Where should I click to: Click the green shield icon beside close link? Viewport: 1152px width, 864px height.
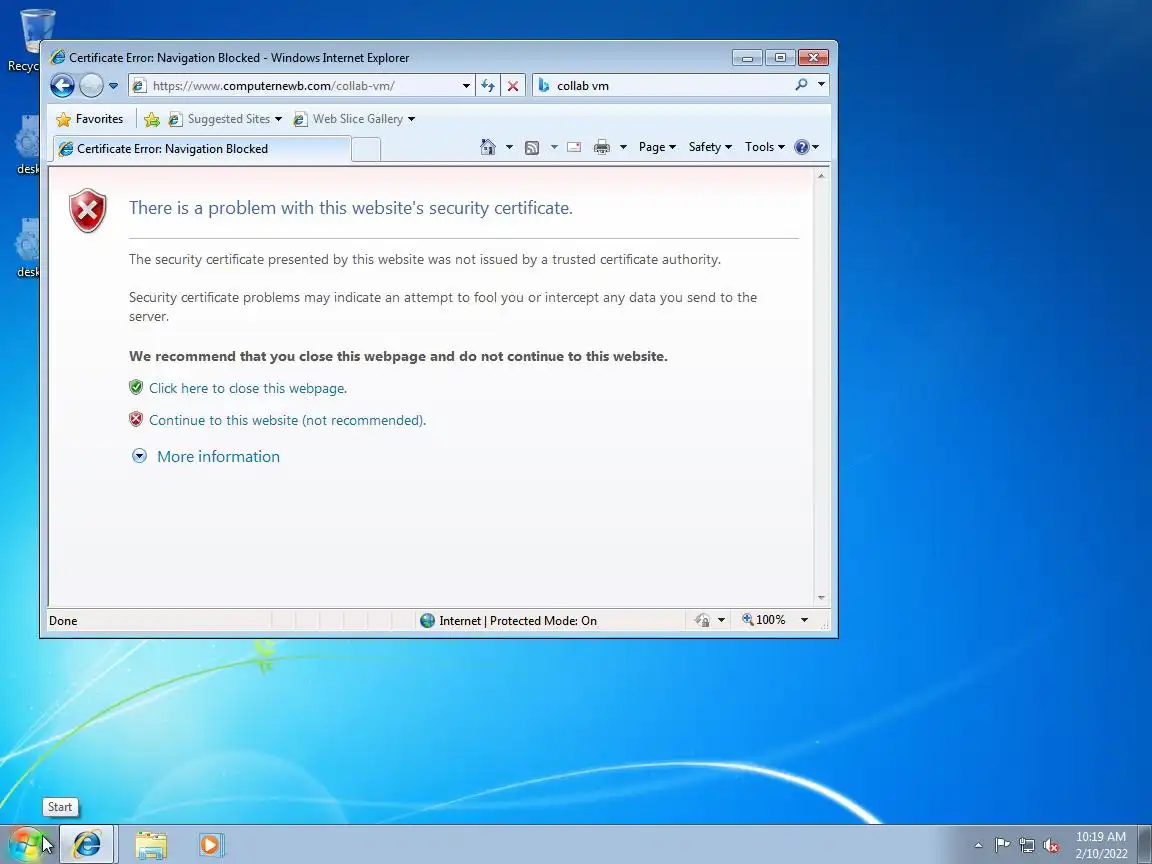pyautogui.click(x=136, y=387)
